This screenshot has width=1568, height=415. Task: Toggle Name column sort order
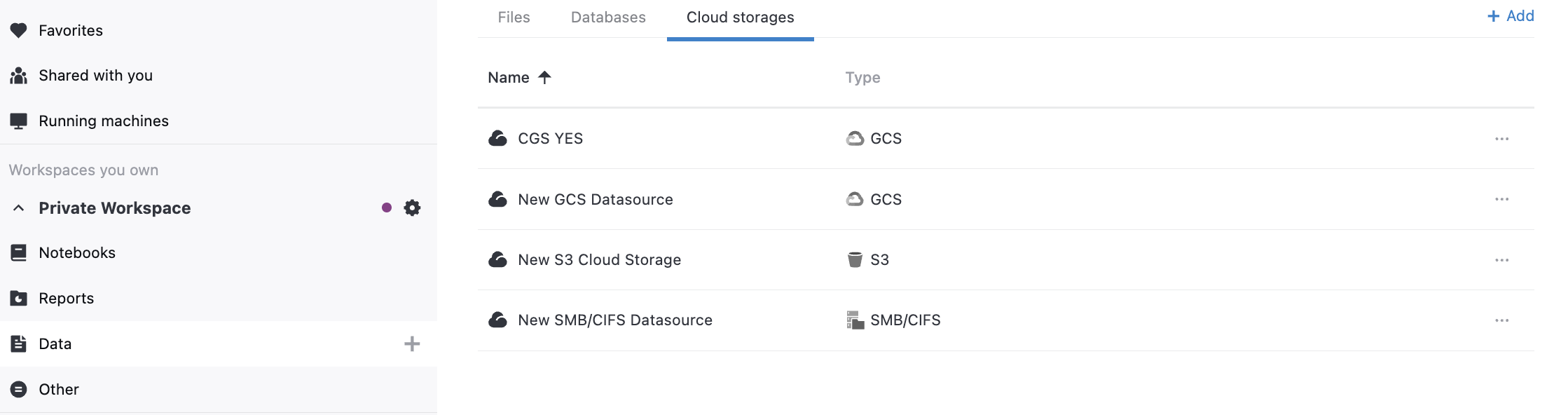pyautogui.click(x=546, y=77)
